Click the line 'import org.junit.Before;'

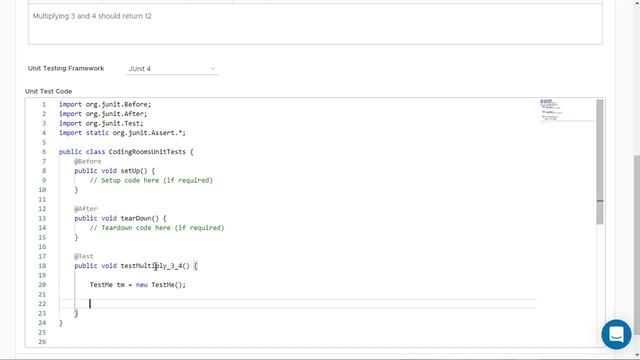(105, 104)
